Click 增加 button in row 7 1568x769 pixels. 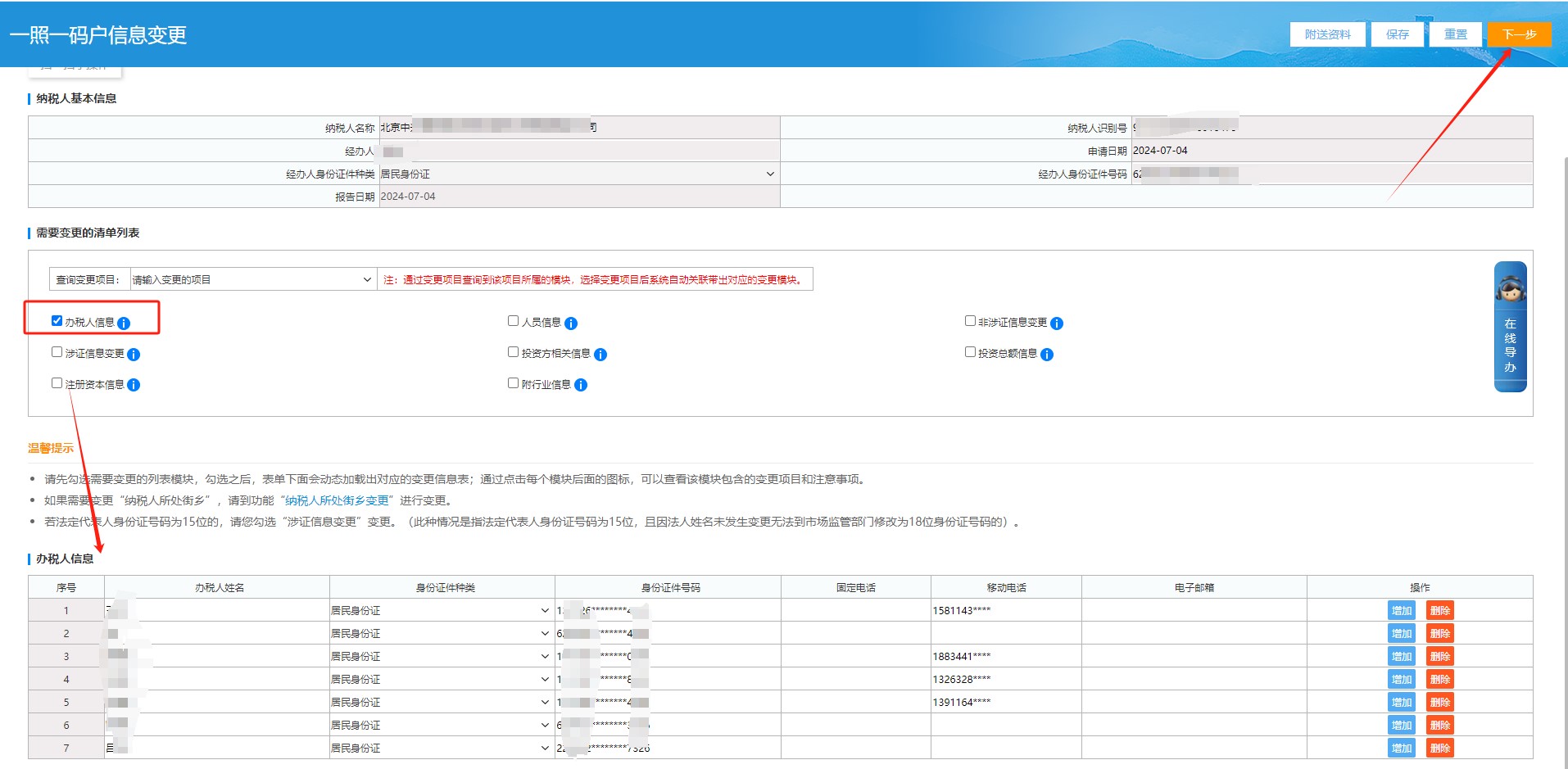1402,748
